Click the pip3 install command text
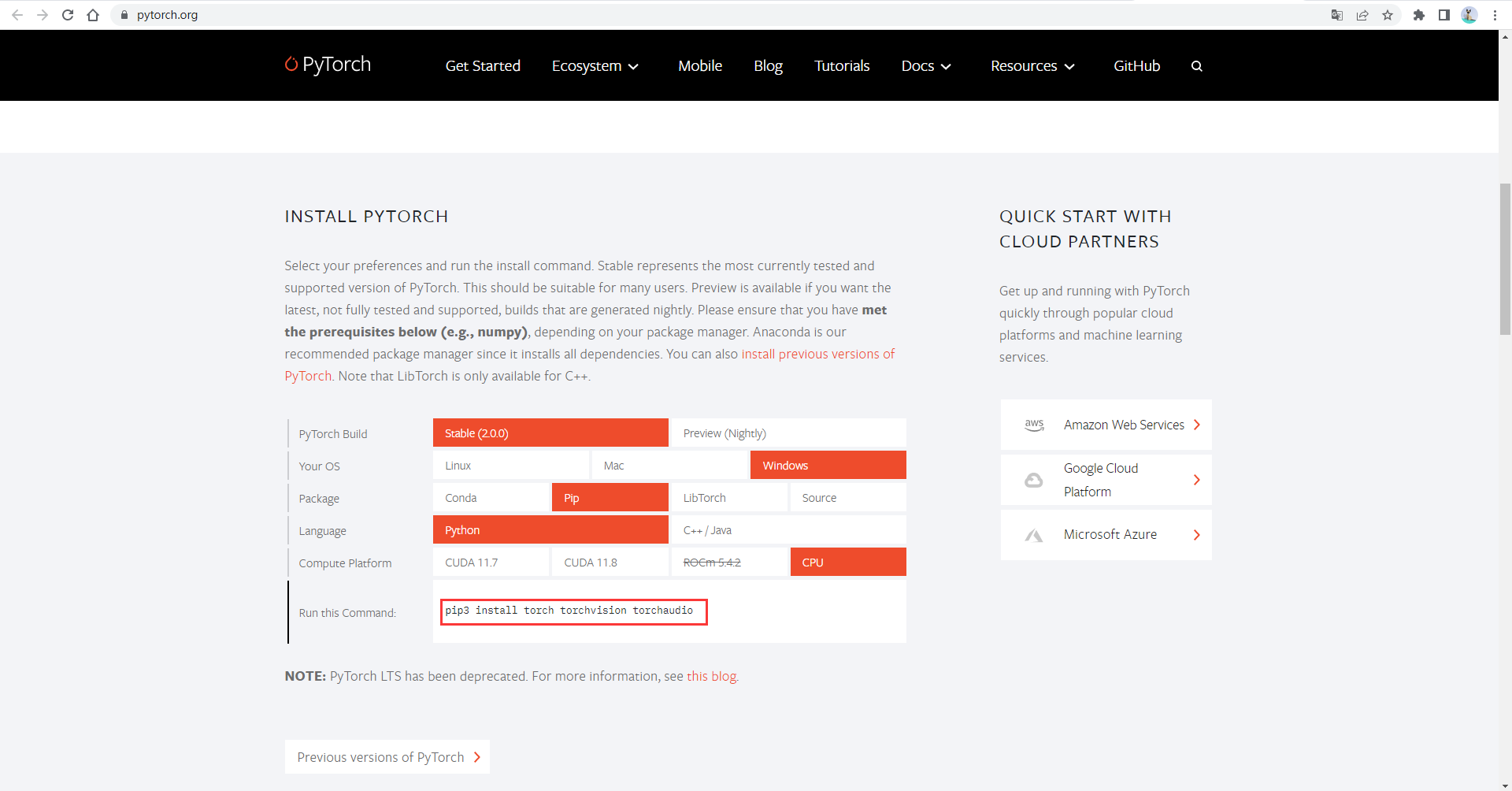Screen dimensions: 1512x791 [569, 611]
